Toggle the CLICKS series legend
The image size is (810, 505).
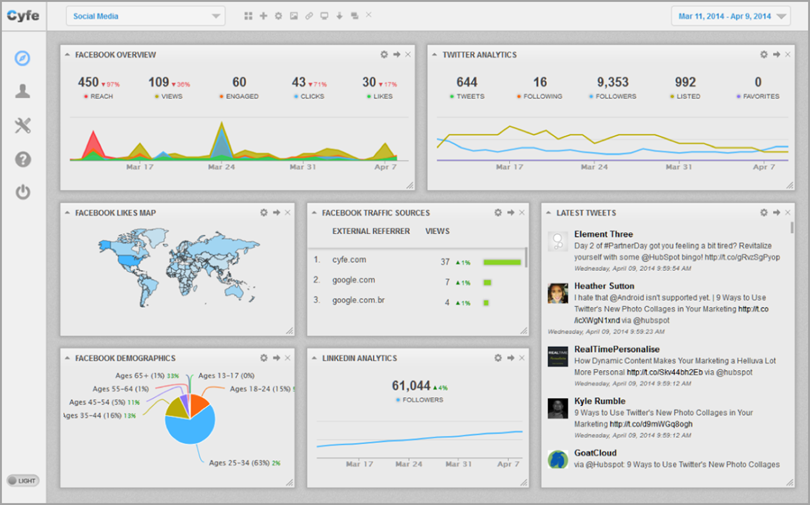coord(309,97)
